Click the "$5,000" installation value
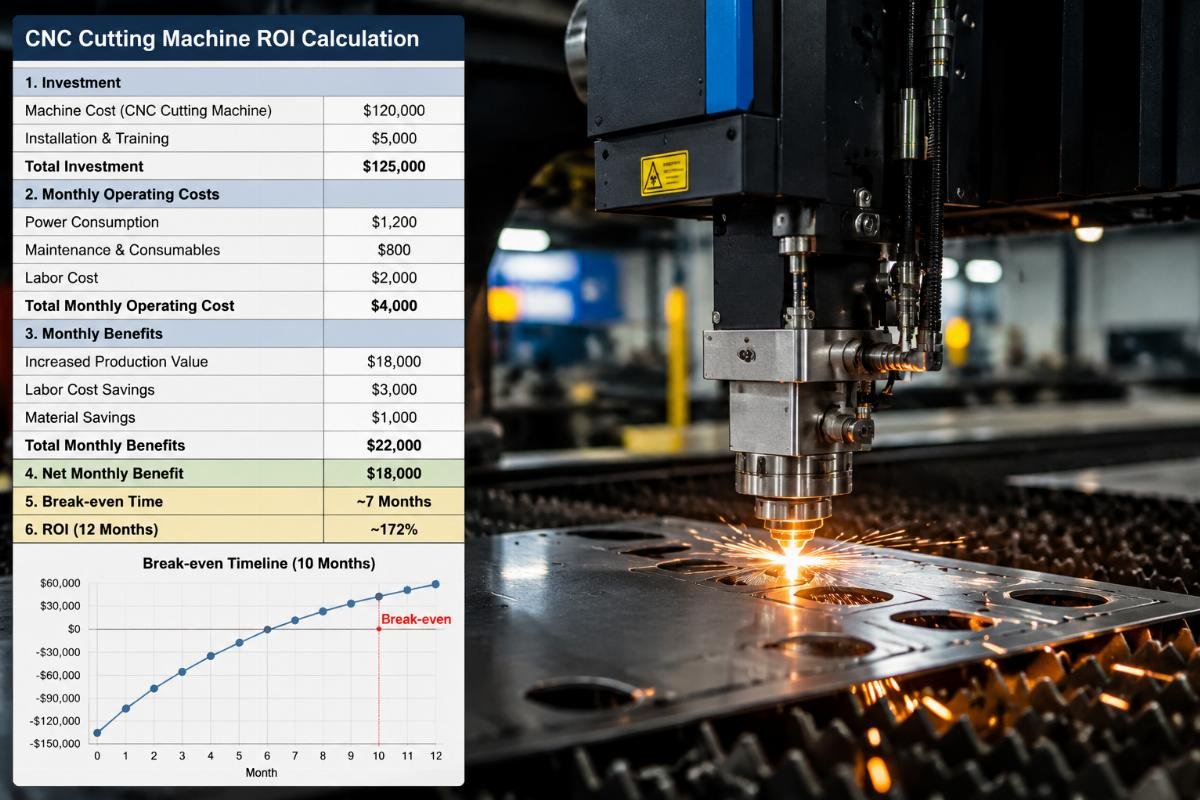The width and height of the screenshot is (1200, 800). coord(394,138)
